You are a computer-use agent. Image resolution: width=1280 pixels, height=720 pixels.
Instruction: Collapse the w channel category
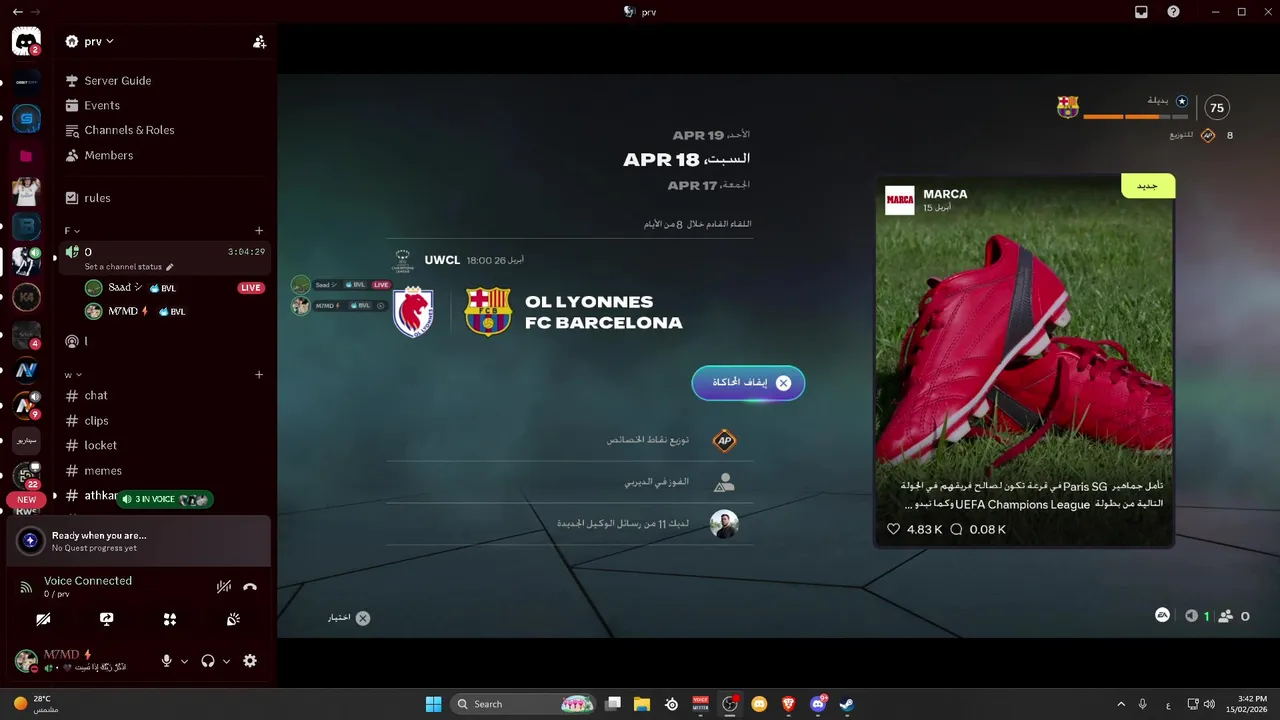click(x=73, y=375)
